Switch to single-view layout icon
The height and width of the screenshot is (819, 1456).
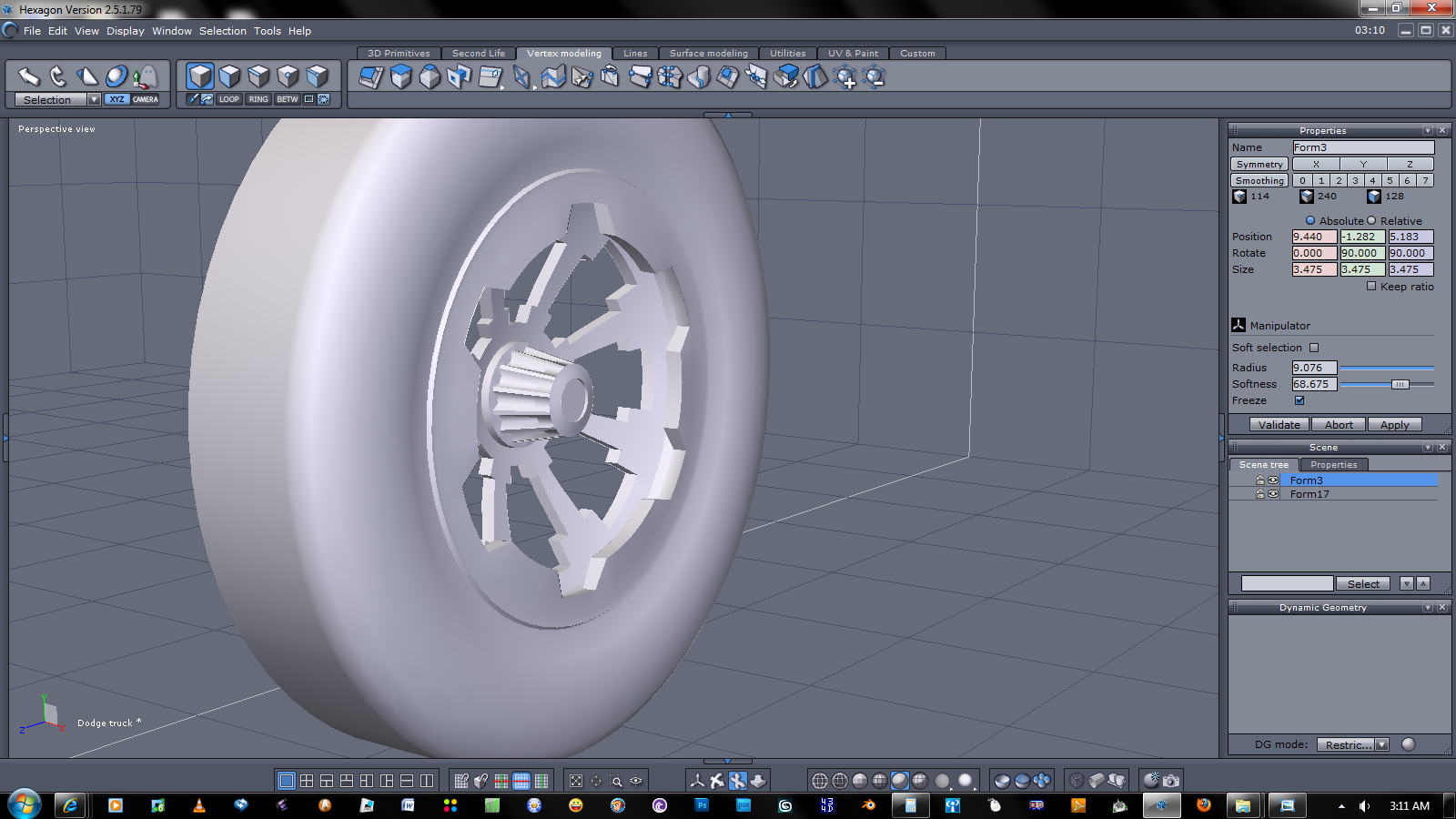pos(287,781)
